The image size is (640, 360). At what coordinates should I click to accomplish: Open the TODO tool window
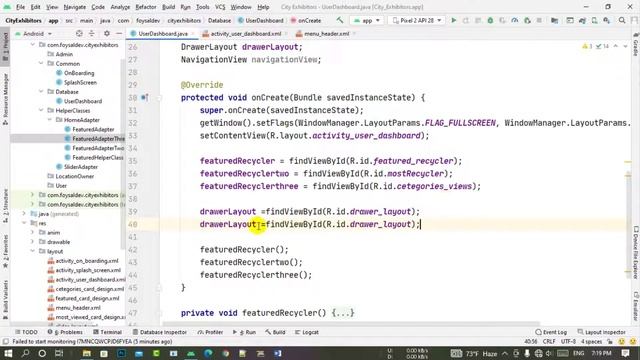[x=26, y=332]
